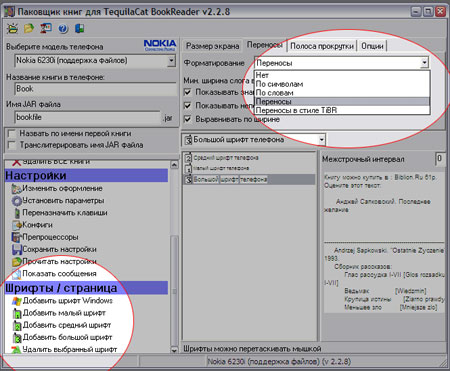This screenshot has width=450, height=371.
Task: Click the Межстрочный интервал value field
Action: (440, 159)
